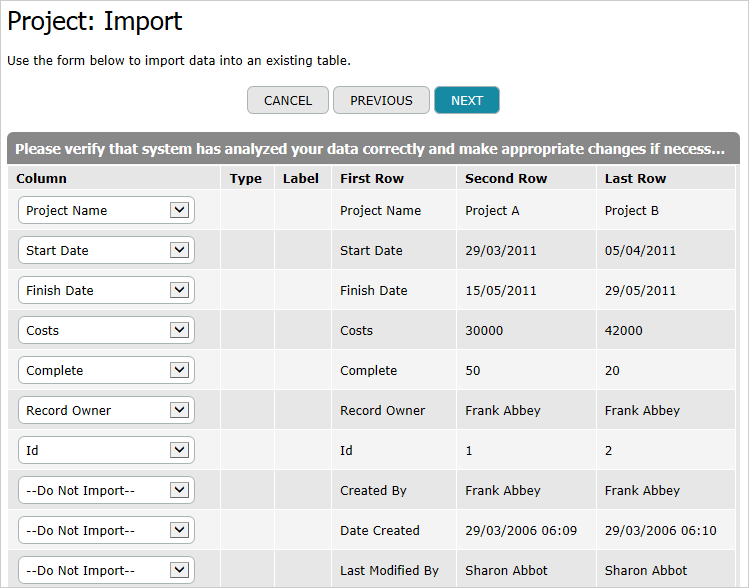Image resolution: width=749 pixels, height=588 pixels.
Task: Open Do Not Import dropdown for Date Created
Action: [x=106, y=530]
